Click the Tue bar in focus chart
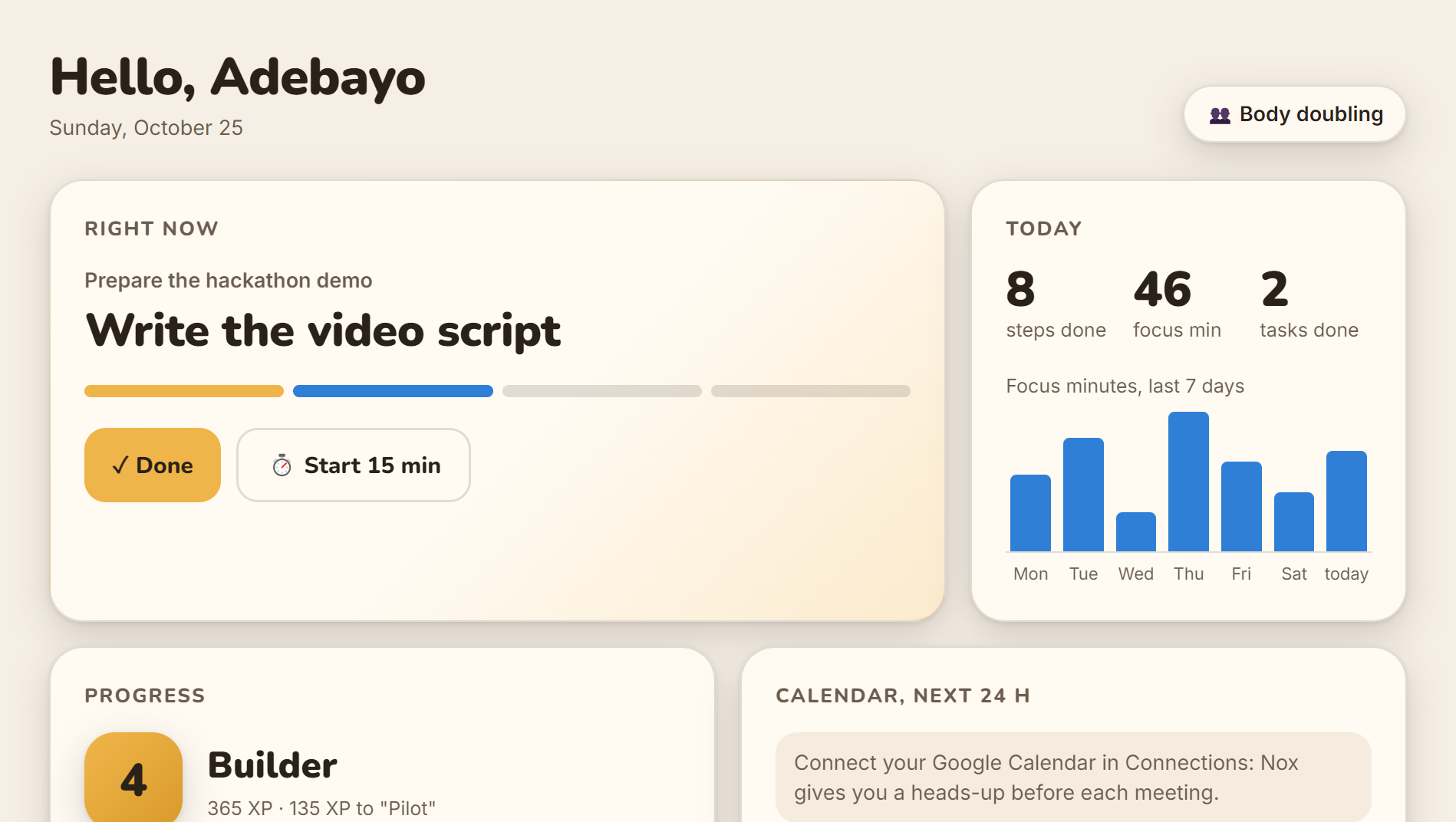Viewport: 1456px width, 822px height. (1083, 495)
